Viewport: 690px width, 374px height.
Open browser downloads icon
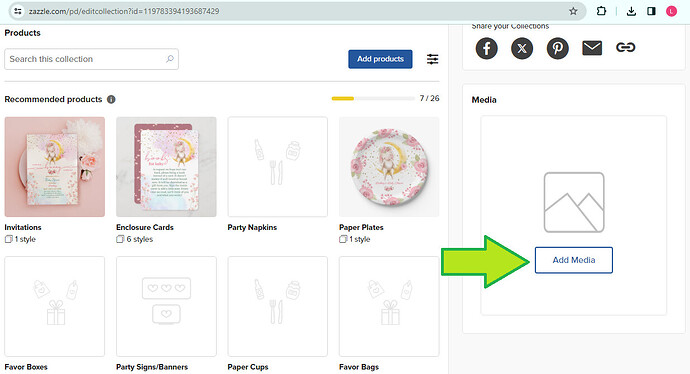631,11
